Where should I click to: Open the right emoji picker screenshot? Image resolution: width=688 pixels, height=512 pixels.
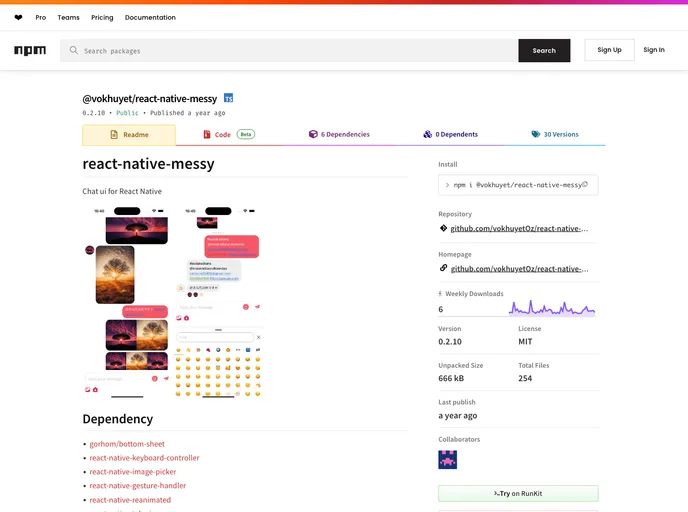point(219,302)
